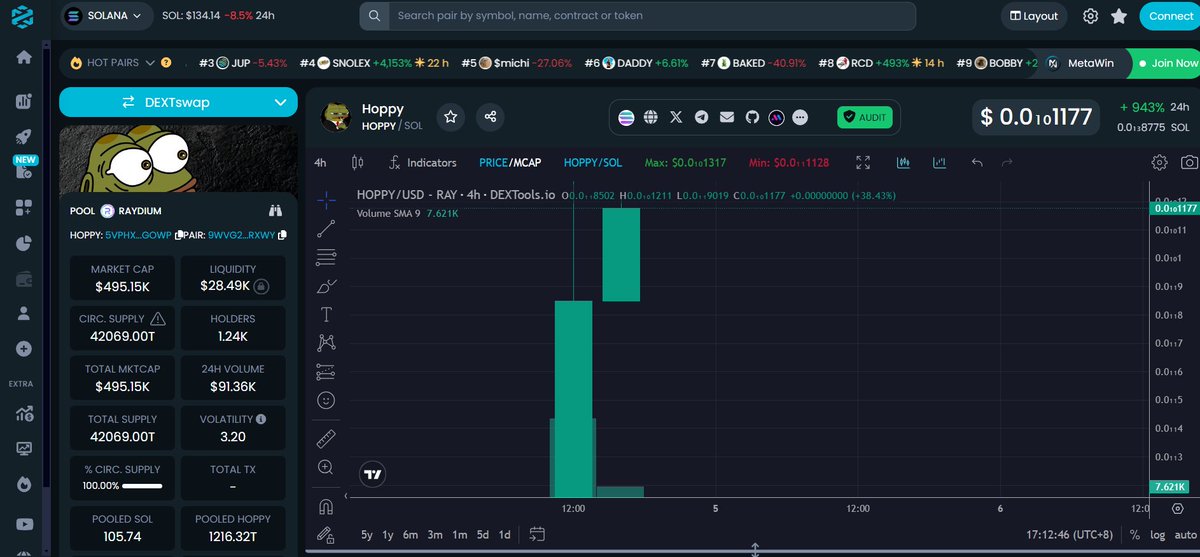Click the Join Now button
This screenshot has height=557, width=1200.
coord(1165,63)
